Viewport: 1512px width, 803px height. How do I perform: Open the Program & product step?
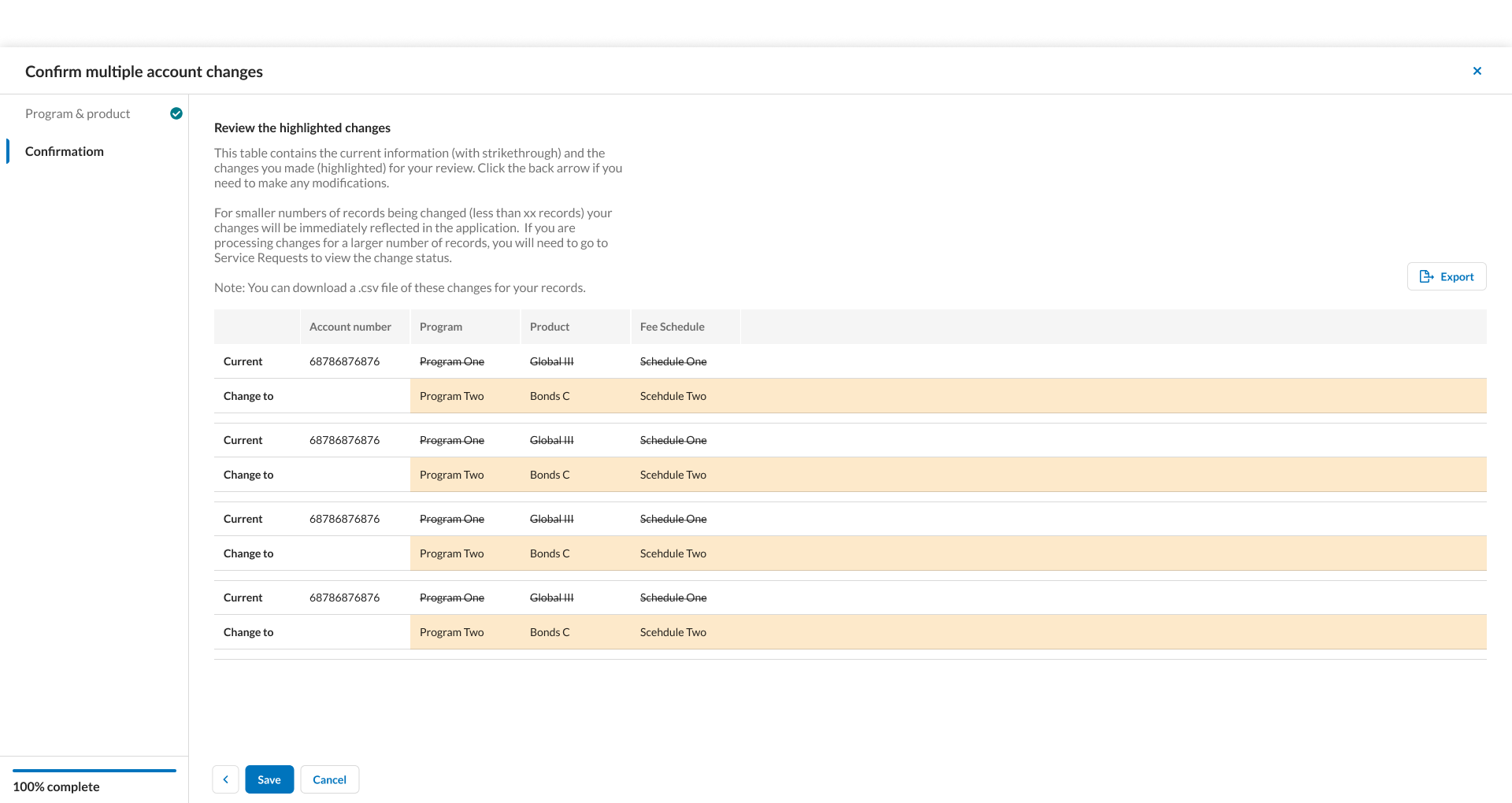point(77,113)
